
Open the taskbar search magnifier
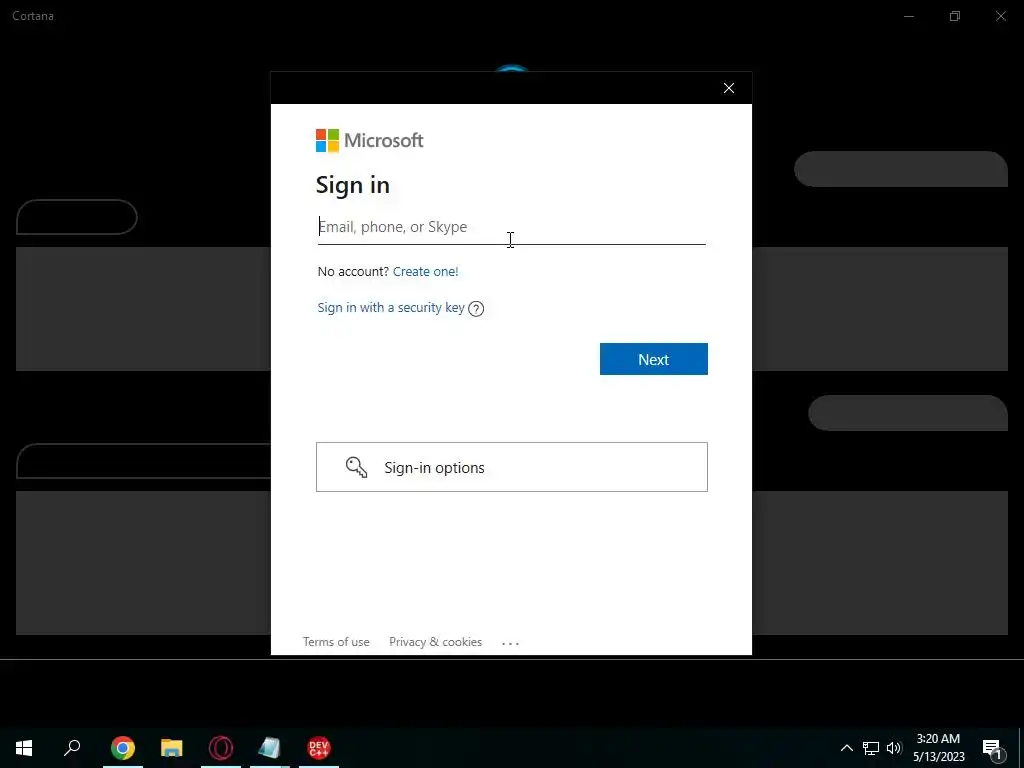72,747
